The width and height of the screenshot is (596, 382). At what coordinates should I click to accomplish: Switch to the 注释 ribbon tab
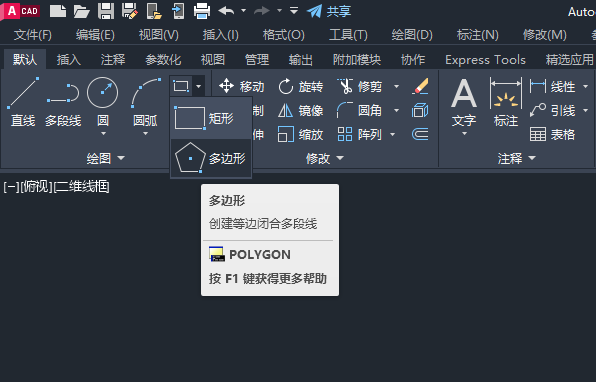tap(113, 59)
